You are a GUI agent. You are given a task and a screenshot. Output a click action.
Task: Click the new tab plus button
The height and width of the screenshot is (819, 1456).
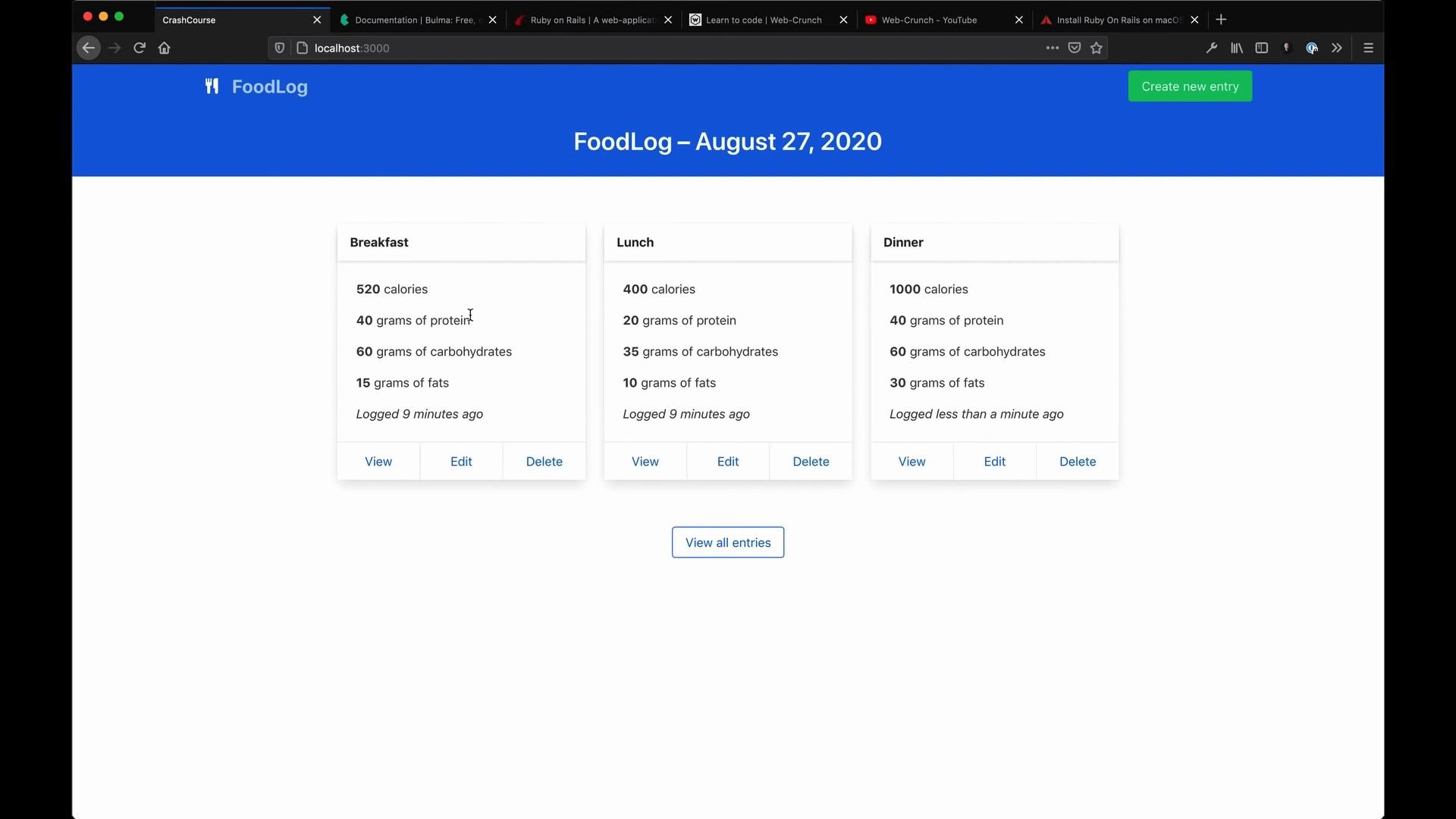(1221, 20)
